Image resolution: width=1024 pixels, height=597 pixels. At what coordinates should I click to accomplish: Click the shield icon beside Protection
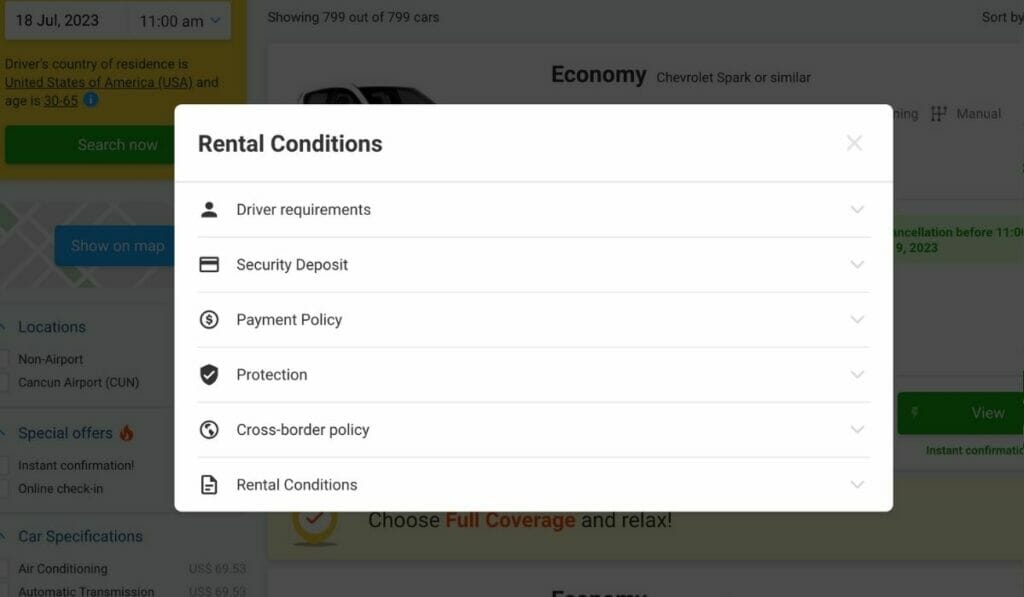coord(209,375)
